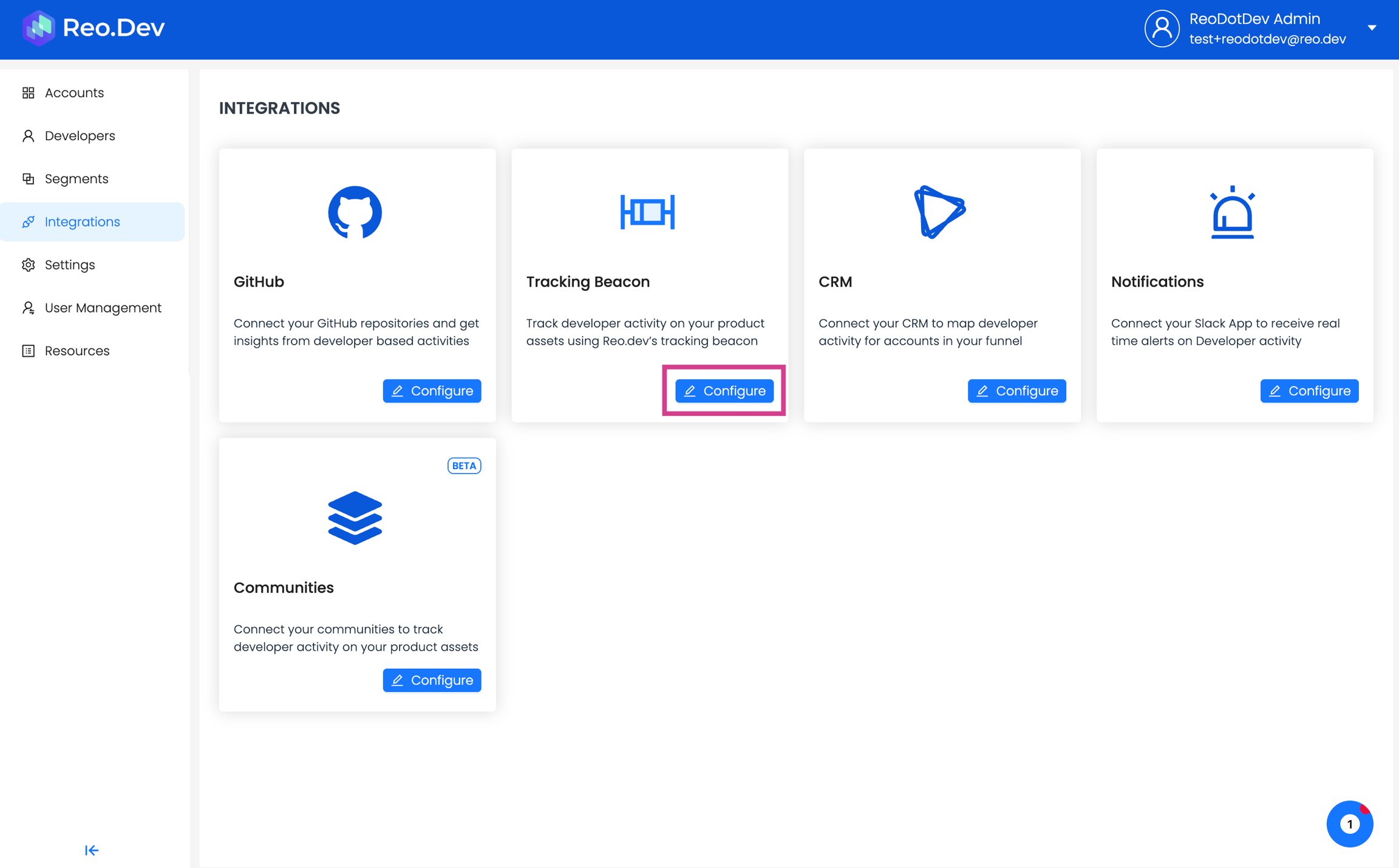Click the BETA badge on Communities
1399x868 pixels.
(x=464, y=466)
